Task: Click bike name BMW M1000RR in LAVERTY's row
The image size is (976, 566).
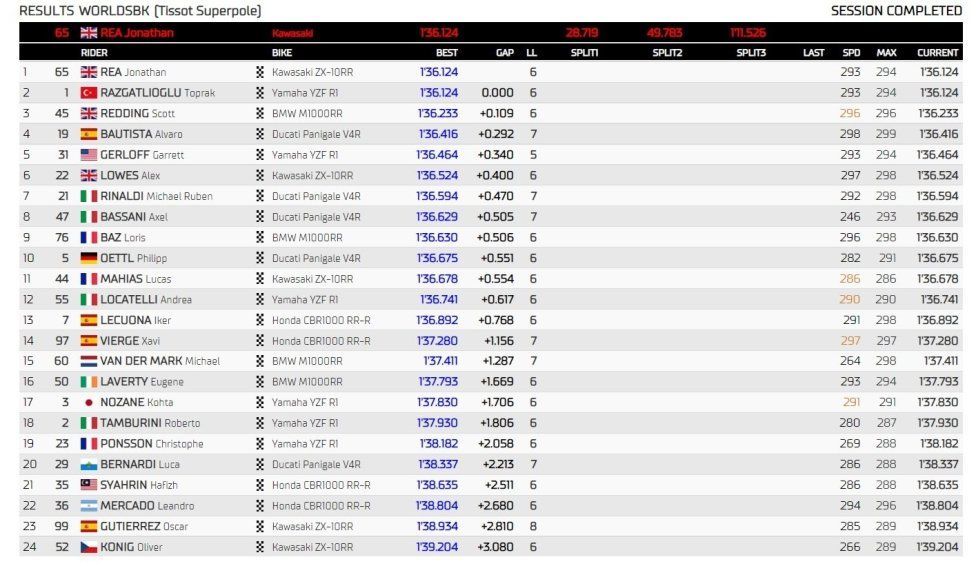Action: [x=307, y=382]
